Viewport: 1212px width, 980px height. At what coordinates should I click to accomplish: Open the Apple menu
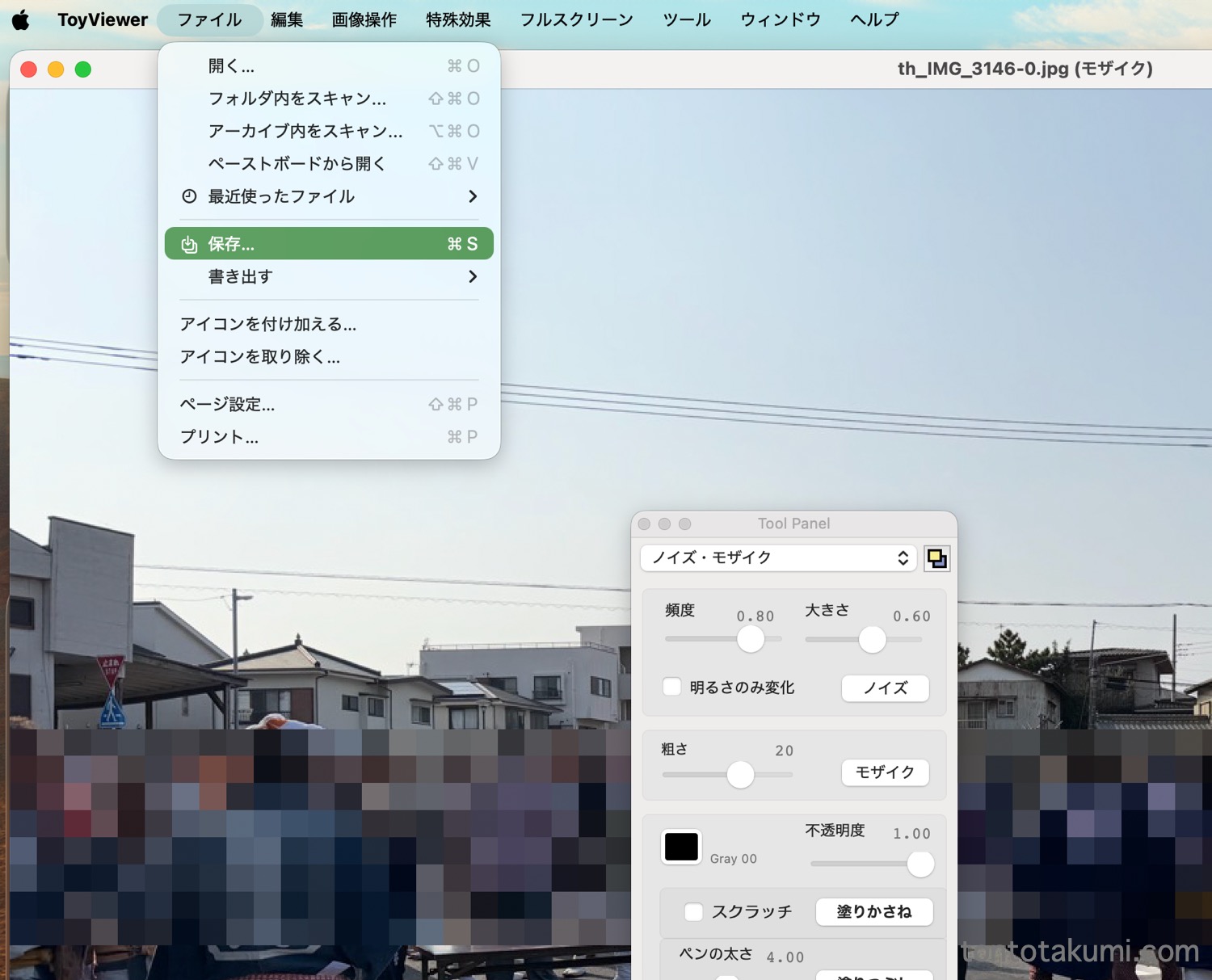21,20
